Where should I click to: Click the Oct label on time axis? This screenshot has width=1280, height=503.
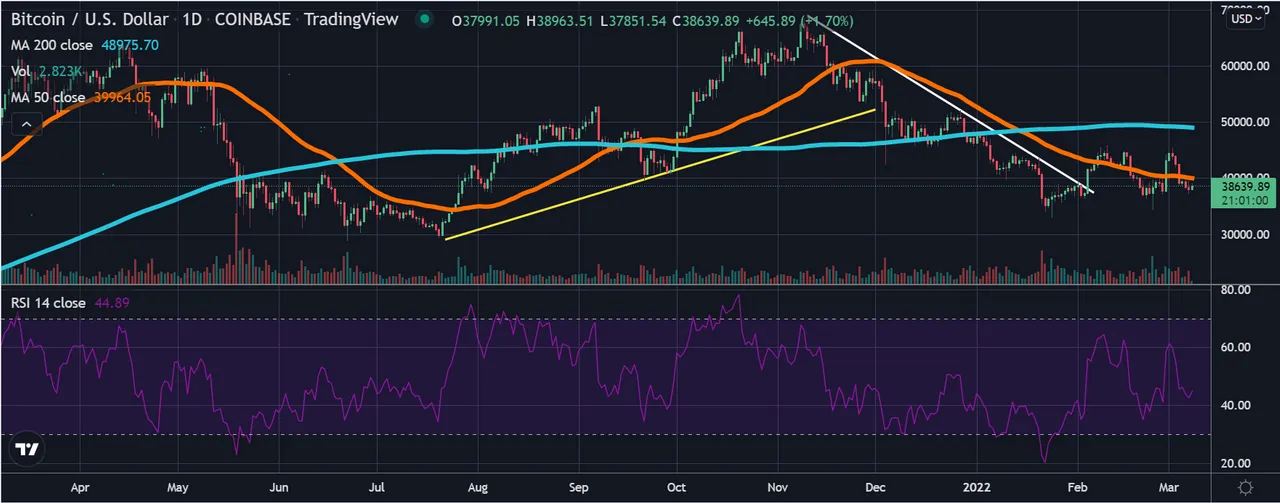[678, 489]
